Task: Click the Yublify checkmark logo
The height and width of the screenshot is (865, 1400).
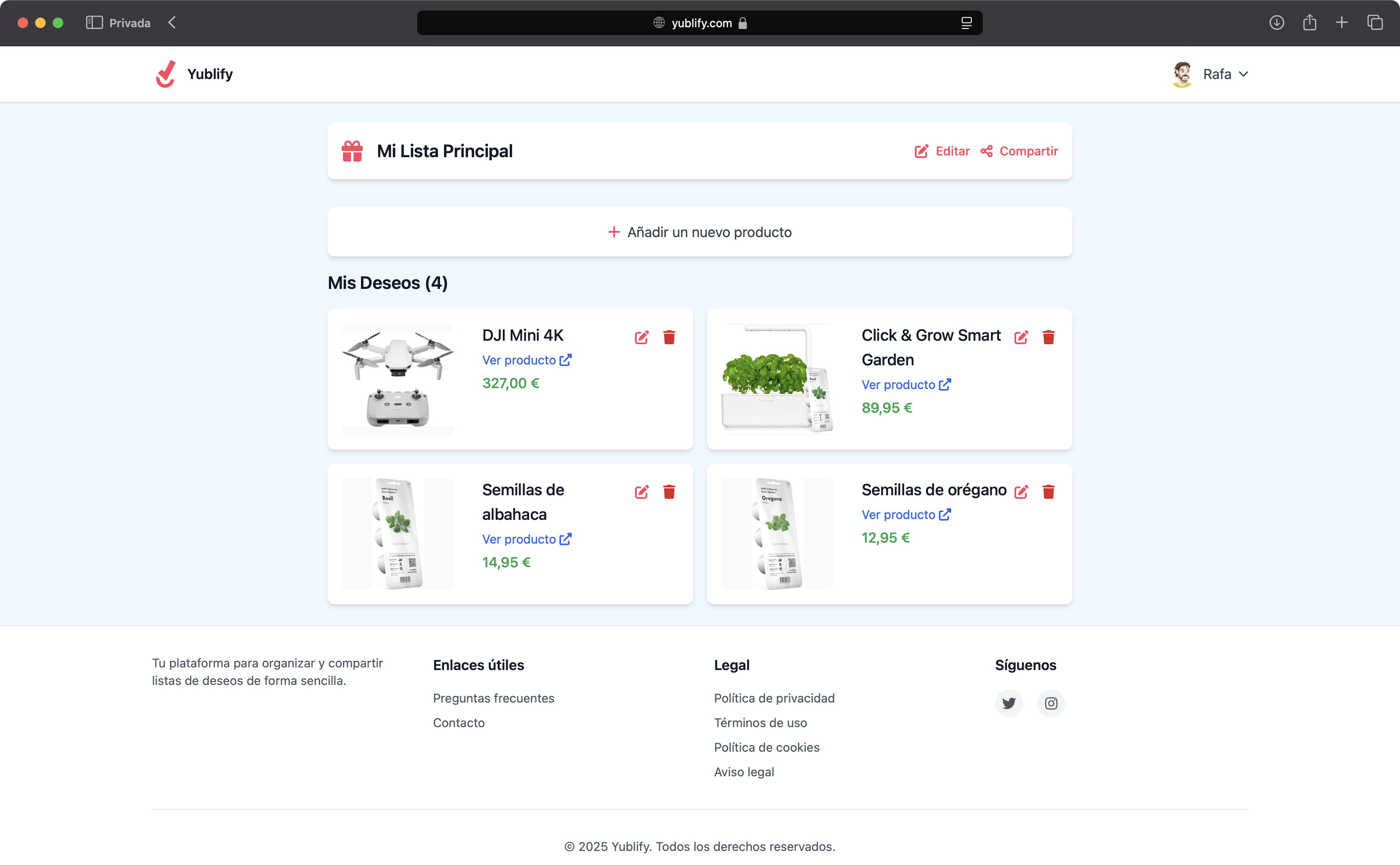Action: pos(166,73)
